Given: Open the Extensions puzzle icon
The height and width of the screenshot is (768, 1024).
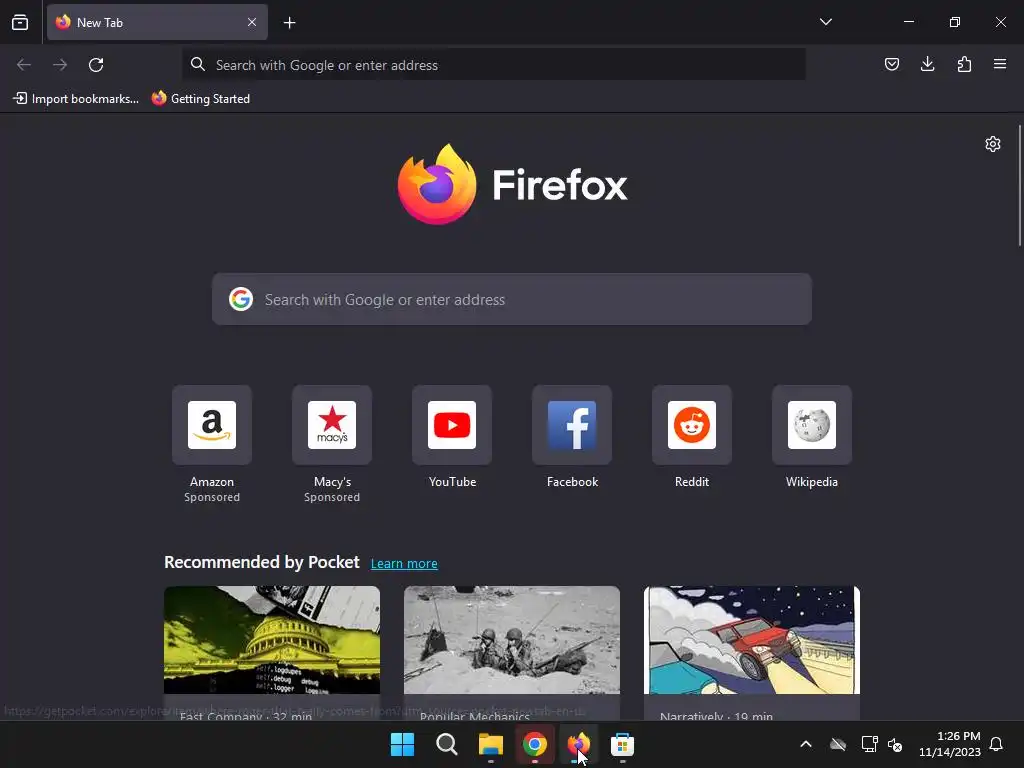Looking at the screenshot, I should [964, 64].
